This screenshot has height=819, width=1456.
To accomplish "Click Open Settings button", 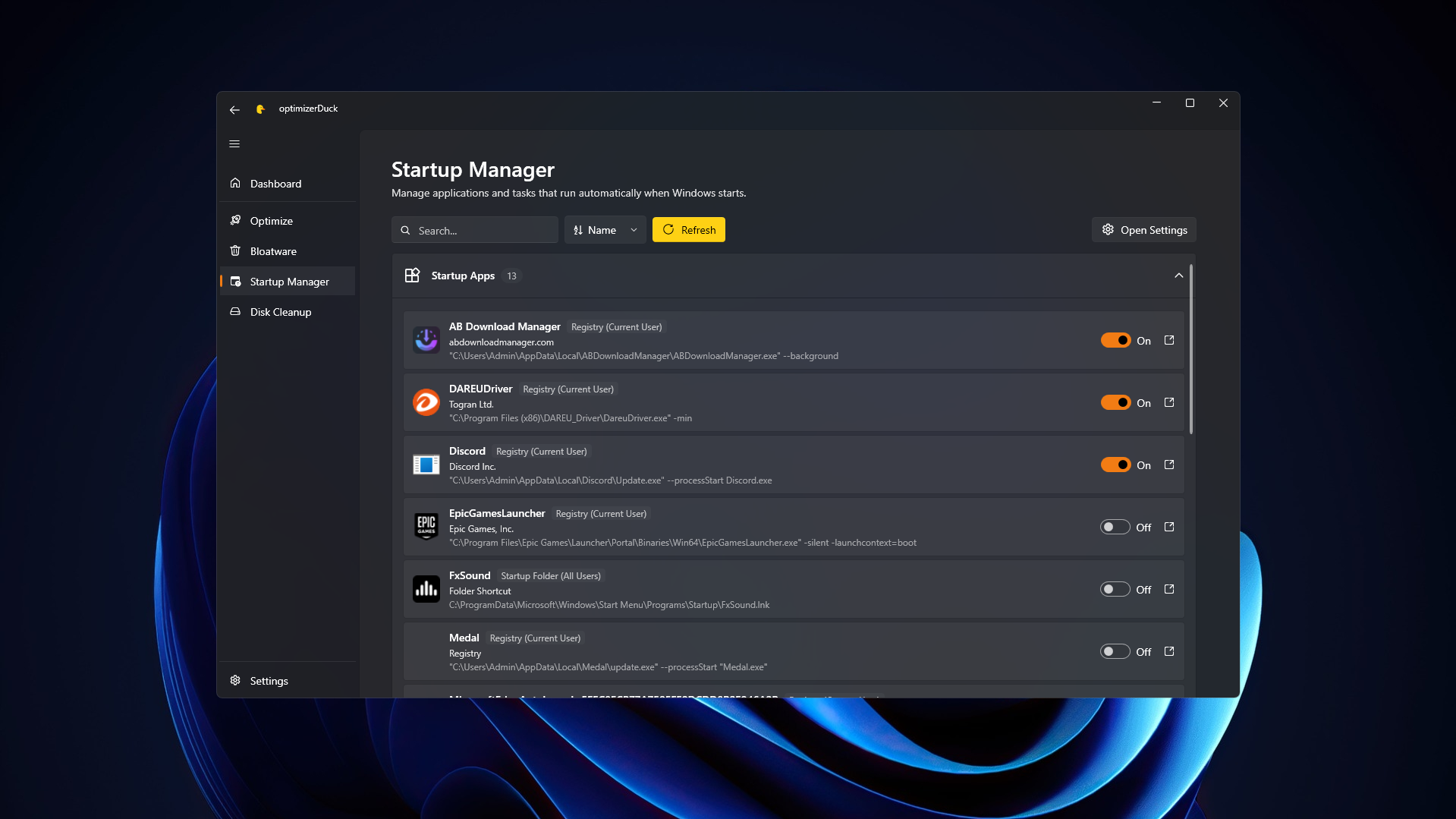I will coord(1143,230).
